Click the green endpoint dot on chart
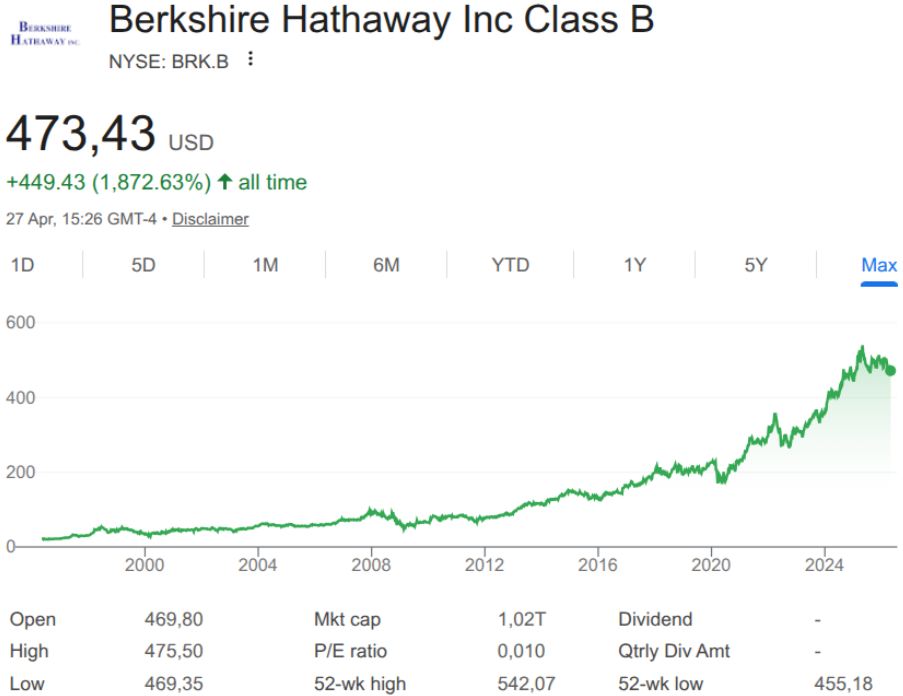 pyautogui.click(x=890, y=370)
